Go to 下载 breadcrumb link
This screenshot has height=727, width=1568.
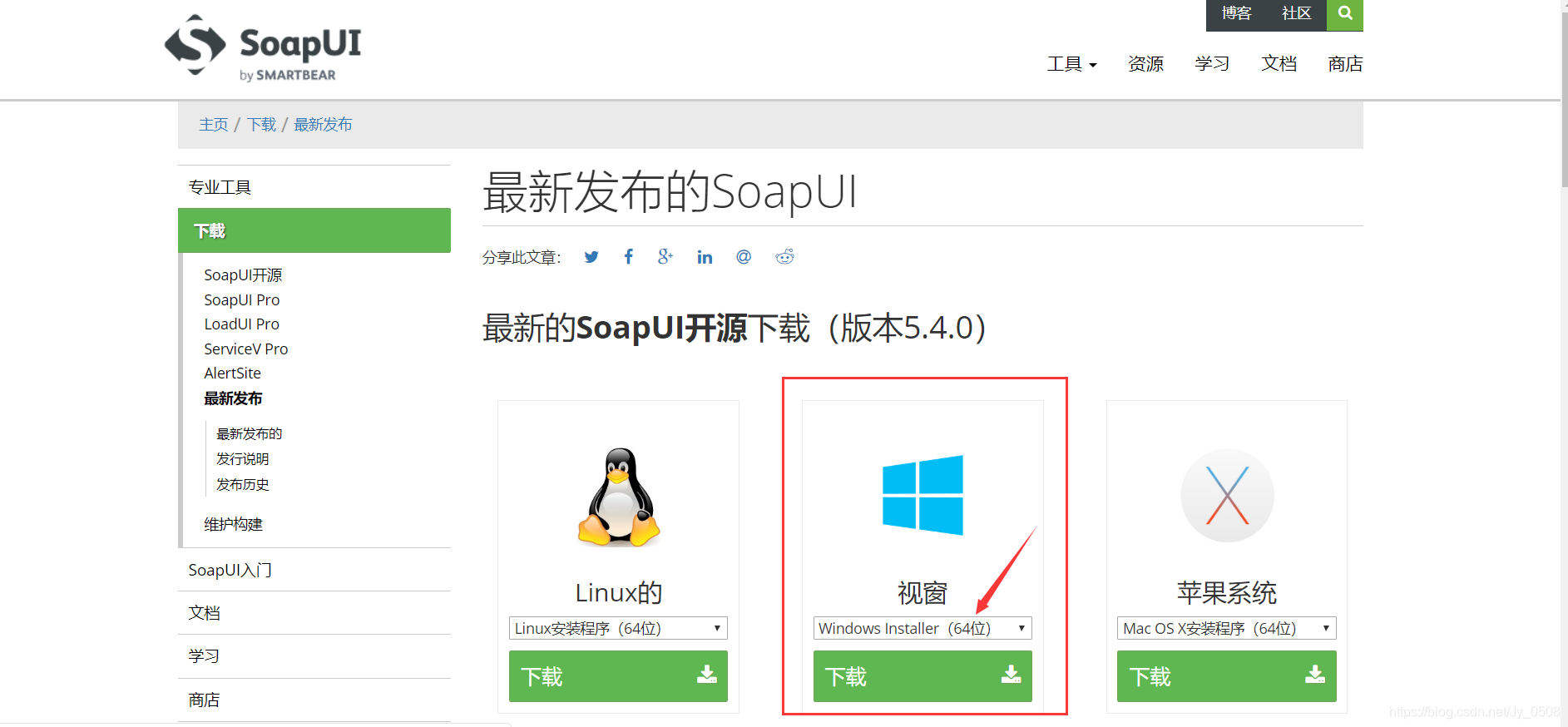click(261, 125)
